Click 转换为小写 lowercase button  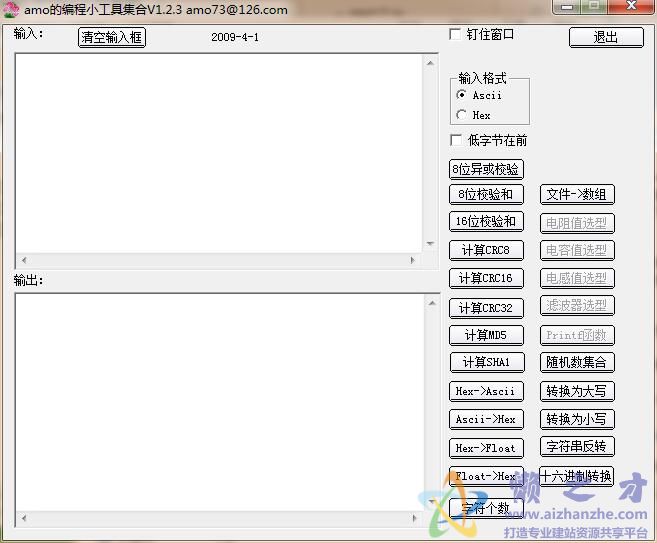coord(577,419)
